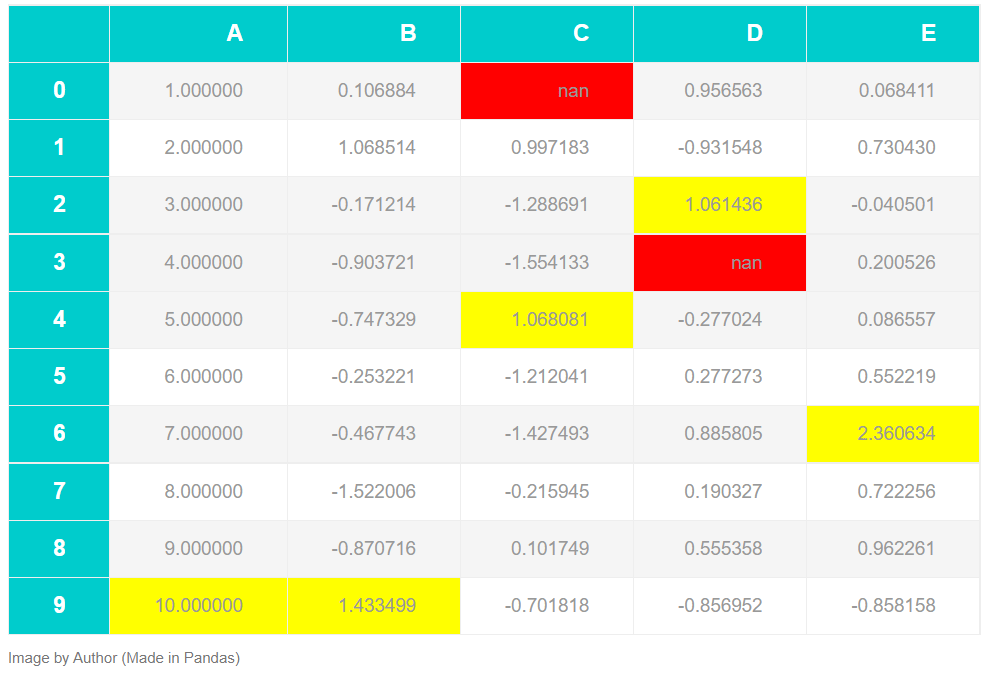
Task: Select the yellow cell containing 2.360634
Action: pyautogui.click(x=928, y=434)
